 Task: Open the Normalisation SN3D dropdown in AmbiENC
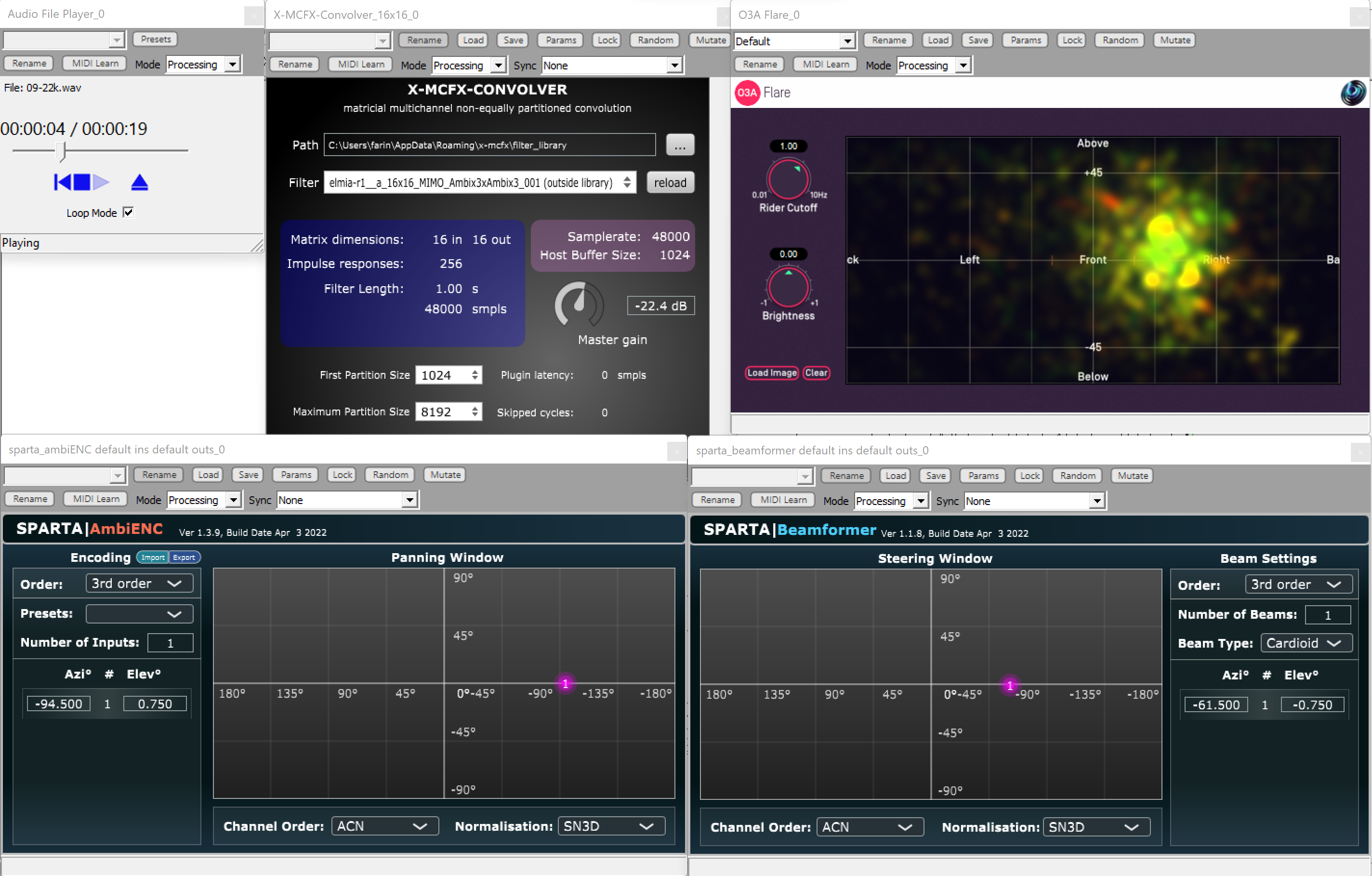[611, 826]
